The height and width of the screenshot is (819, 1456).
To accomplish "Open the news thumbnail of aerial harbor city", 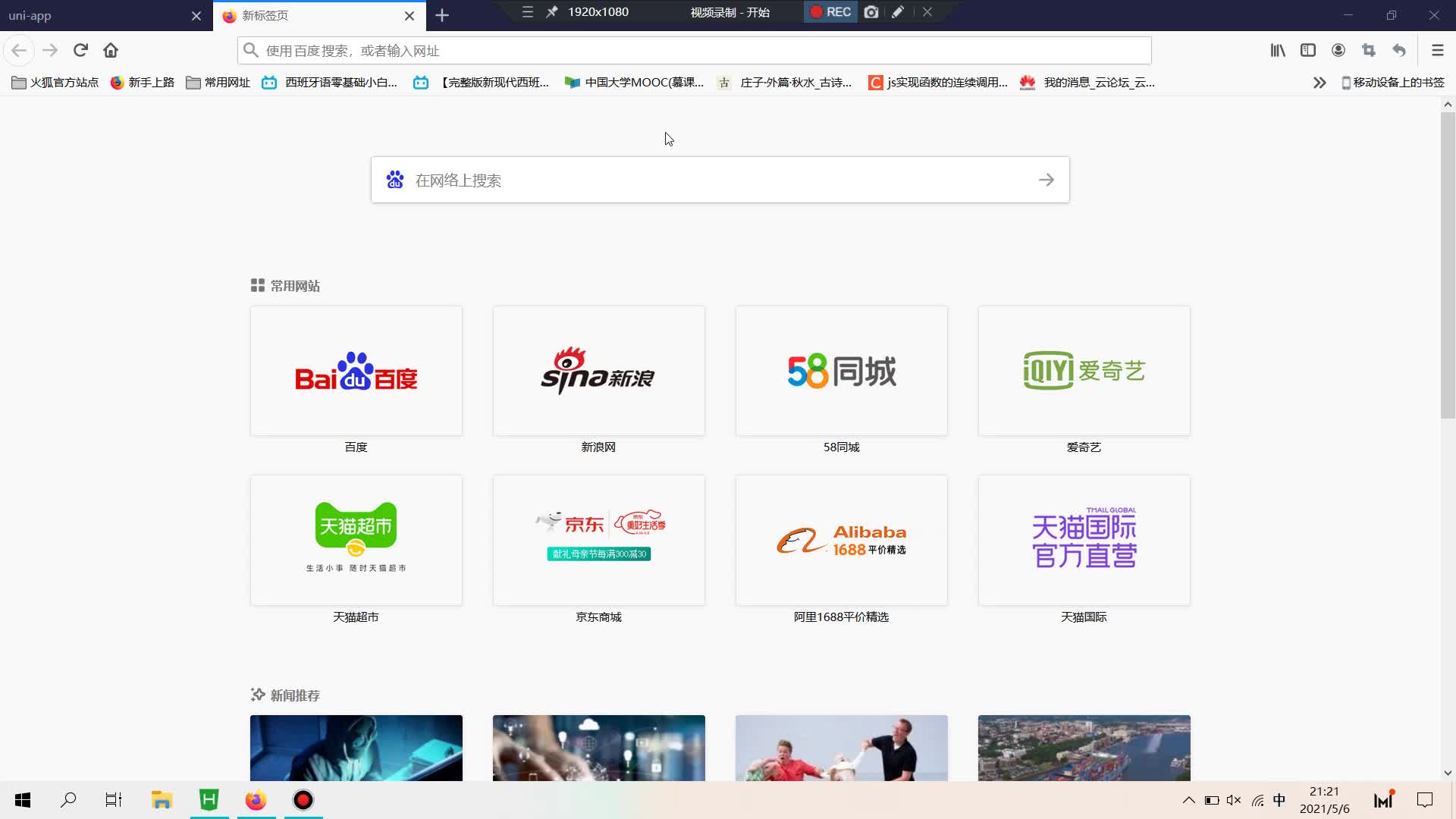I will (1084, 748).
